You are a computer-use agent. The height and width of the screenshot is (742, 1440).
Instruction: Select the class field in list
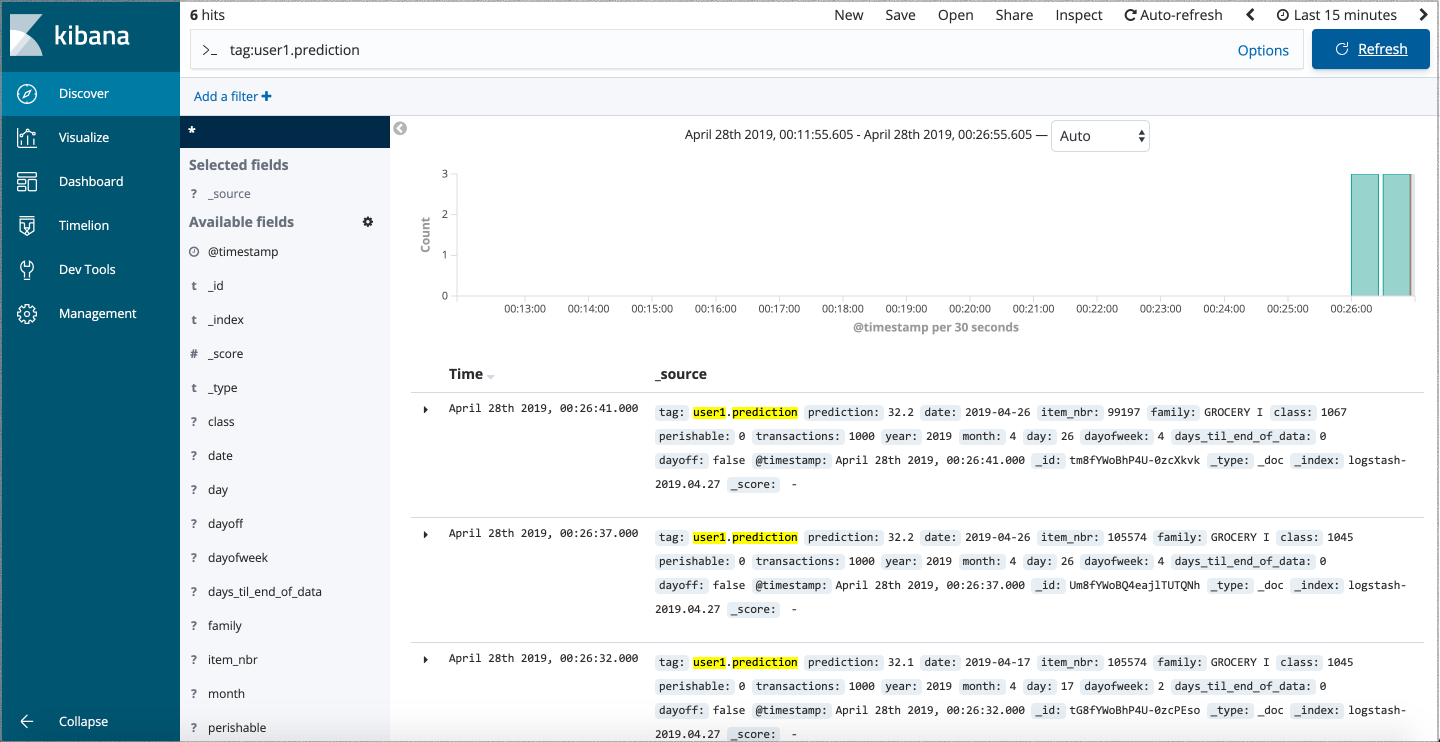coord(221,422)
